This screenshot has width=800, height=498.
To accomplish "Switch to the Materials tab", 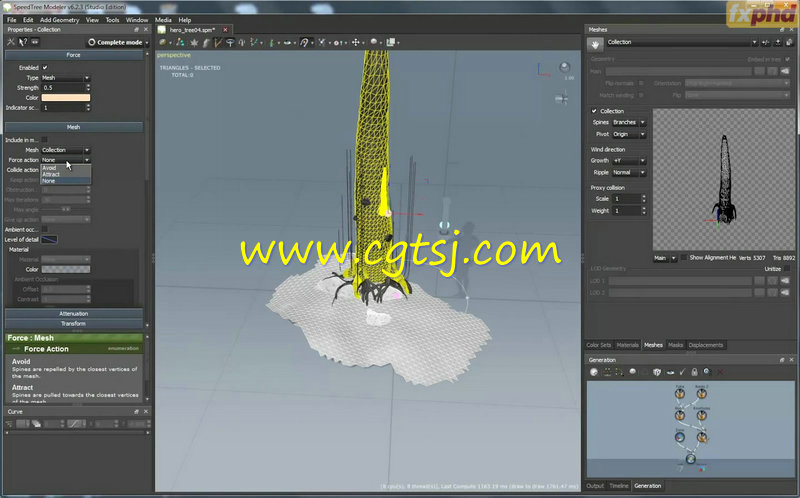I will point(627,345).
